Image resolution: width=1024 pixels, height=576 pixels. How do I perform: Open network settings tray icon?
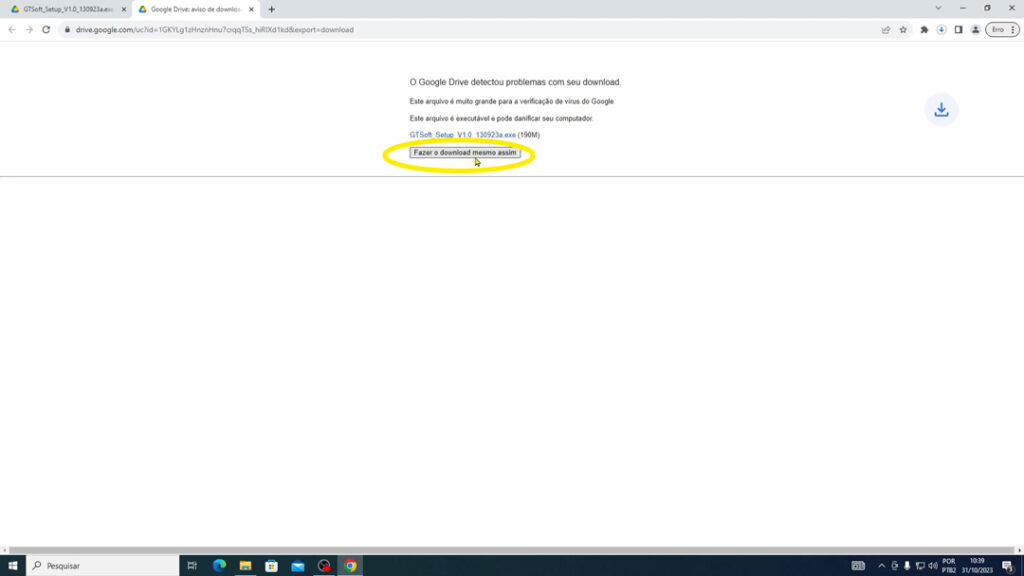tap(920, 566)
